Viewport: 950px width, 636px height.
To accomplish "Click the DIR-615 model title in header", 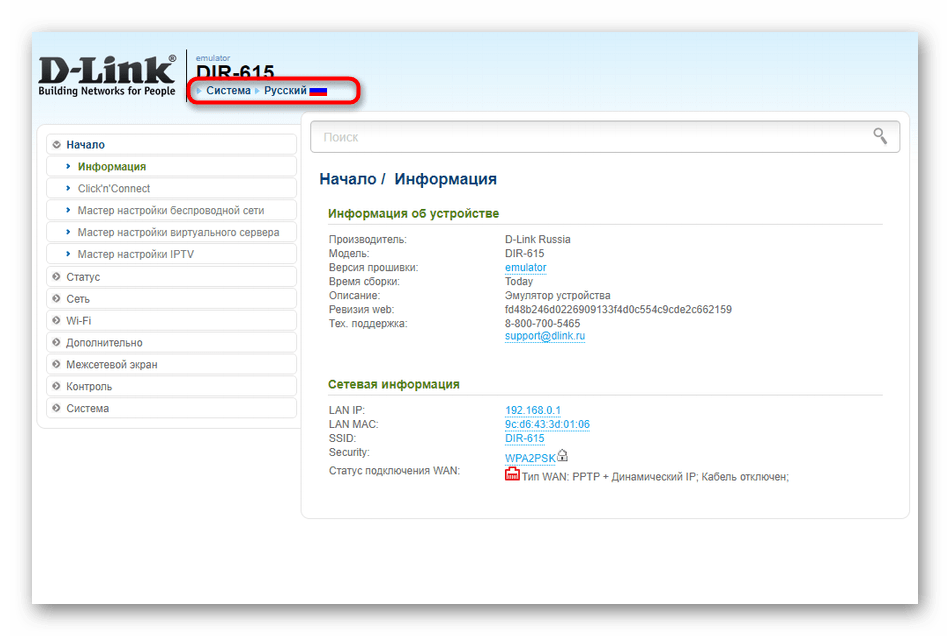I will pos(235,70).
